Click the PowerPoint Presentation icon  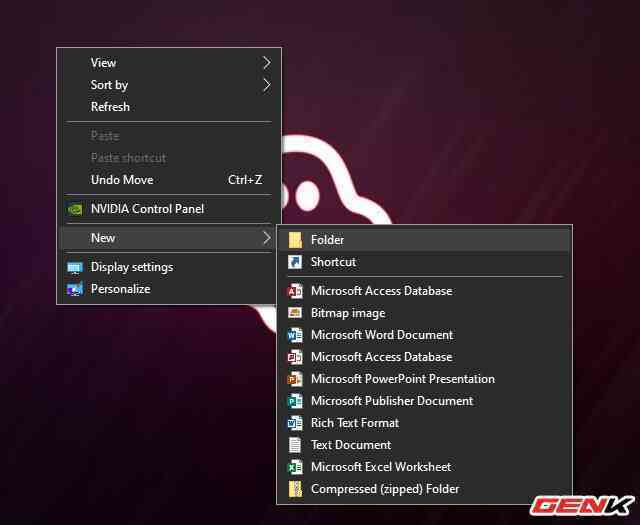coord(295,379)
